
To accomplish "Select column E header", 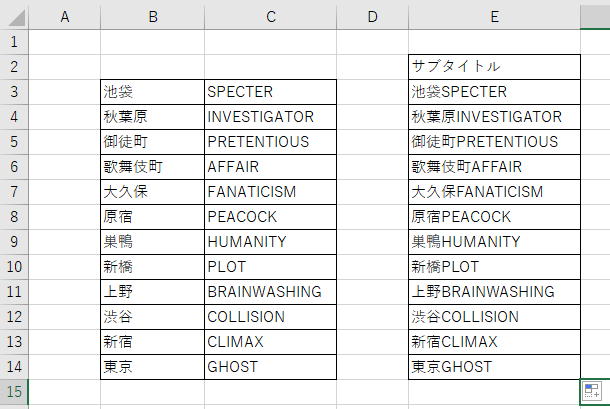I will 494,16.
